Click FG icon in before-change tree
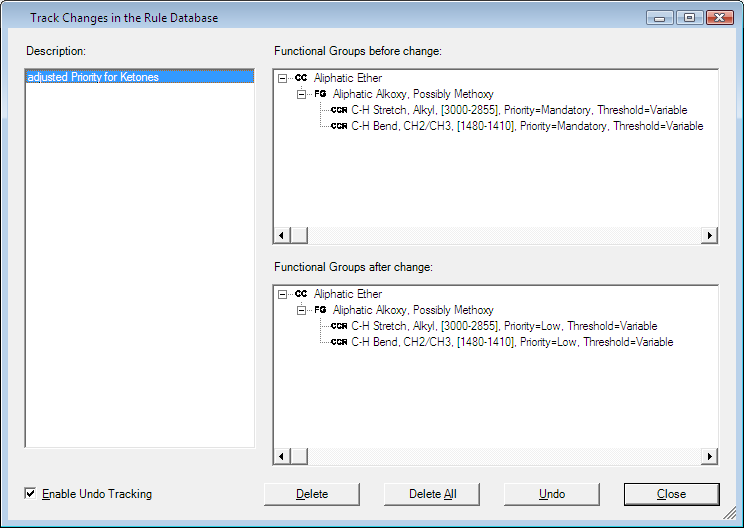 point(320,94)
